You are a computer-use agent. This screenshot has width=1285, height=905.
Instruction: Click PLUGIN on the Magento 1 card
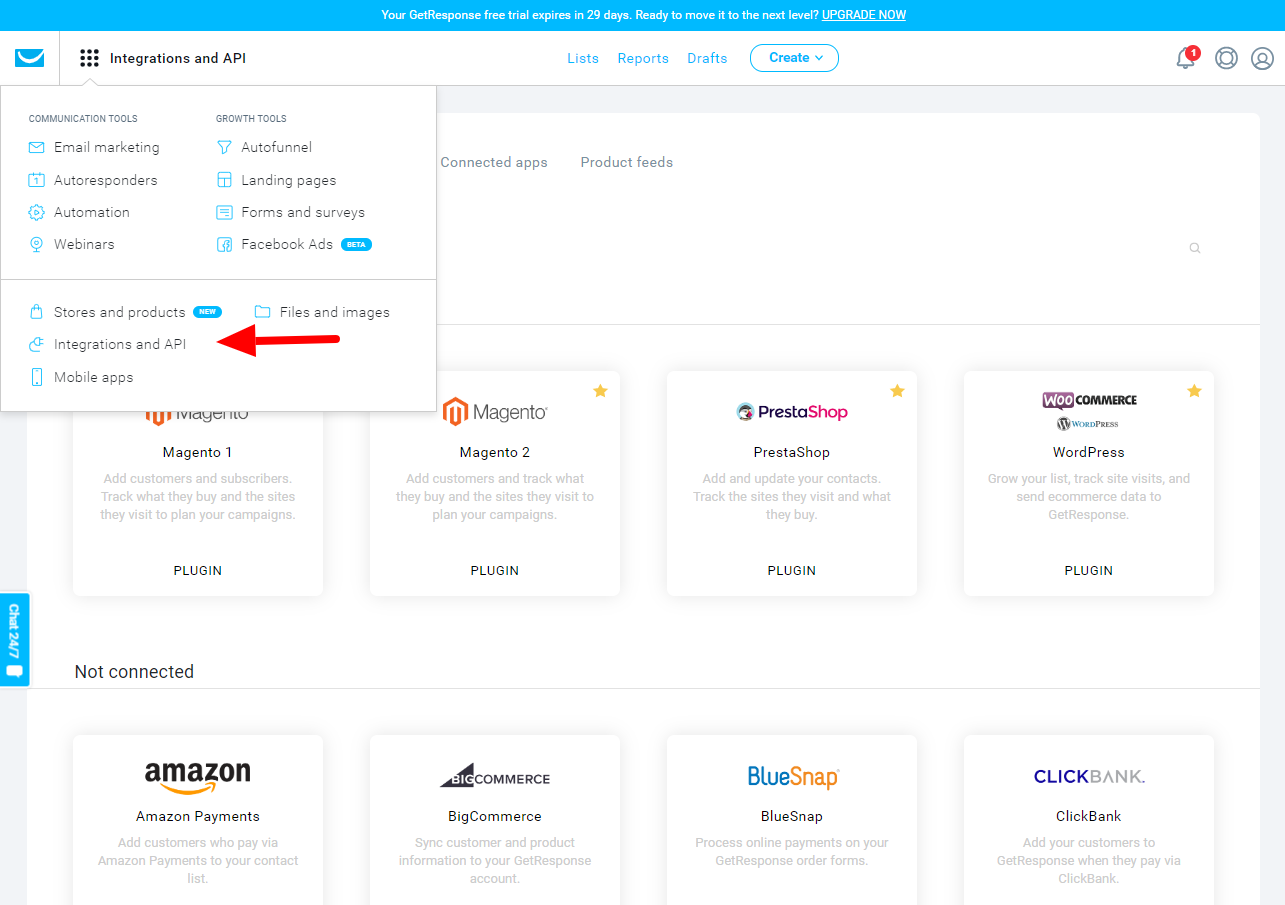(198, 570)
